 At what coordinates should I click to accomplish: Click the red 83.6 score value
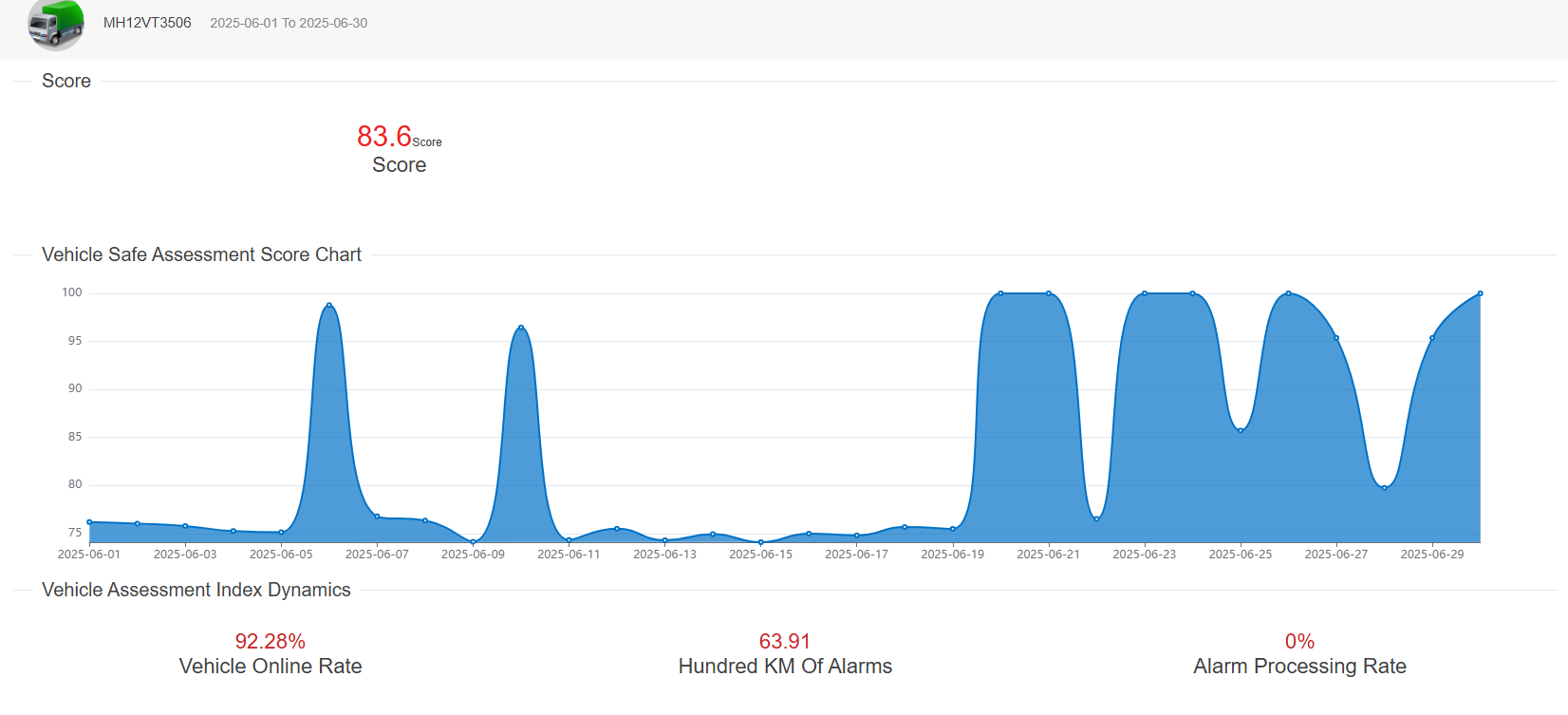[x=384, y=137]
